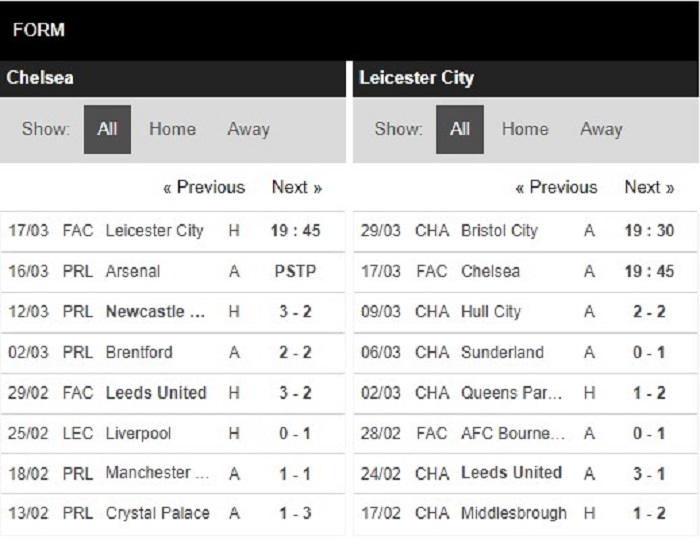Image resolution: width=700 pixels, height=539 pixels.
Task: Open Chelsea vs Newcastle 3 - 2 match
Action: pos(172,312)
